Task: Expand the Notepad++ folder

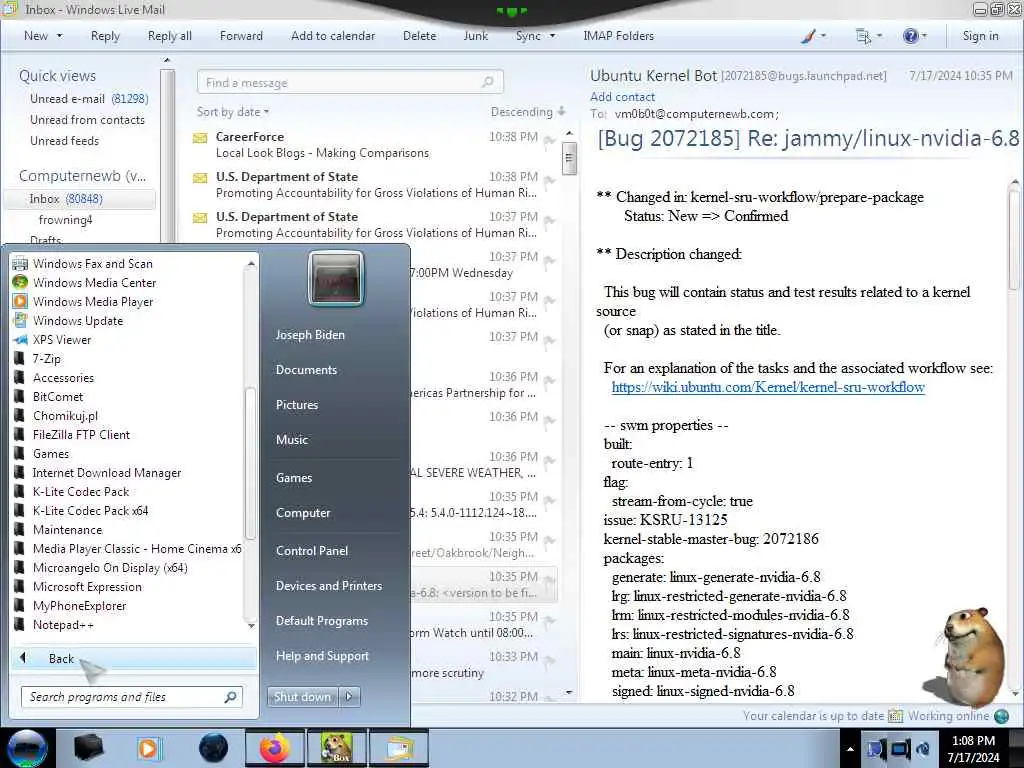Action: 63,624
